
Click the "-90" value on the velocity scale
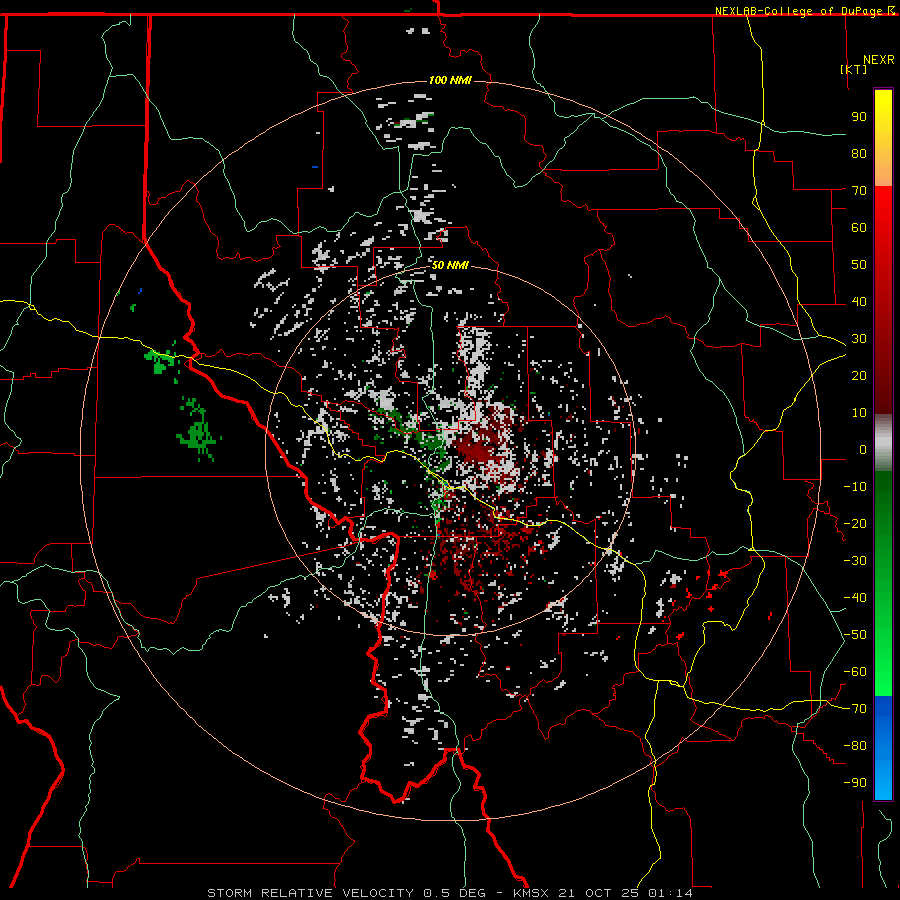pos(855,783)
